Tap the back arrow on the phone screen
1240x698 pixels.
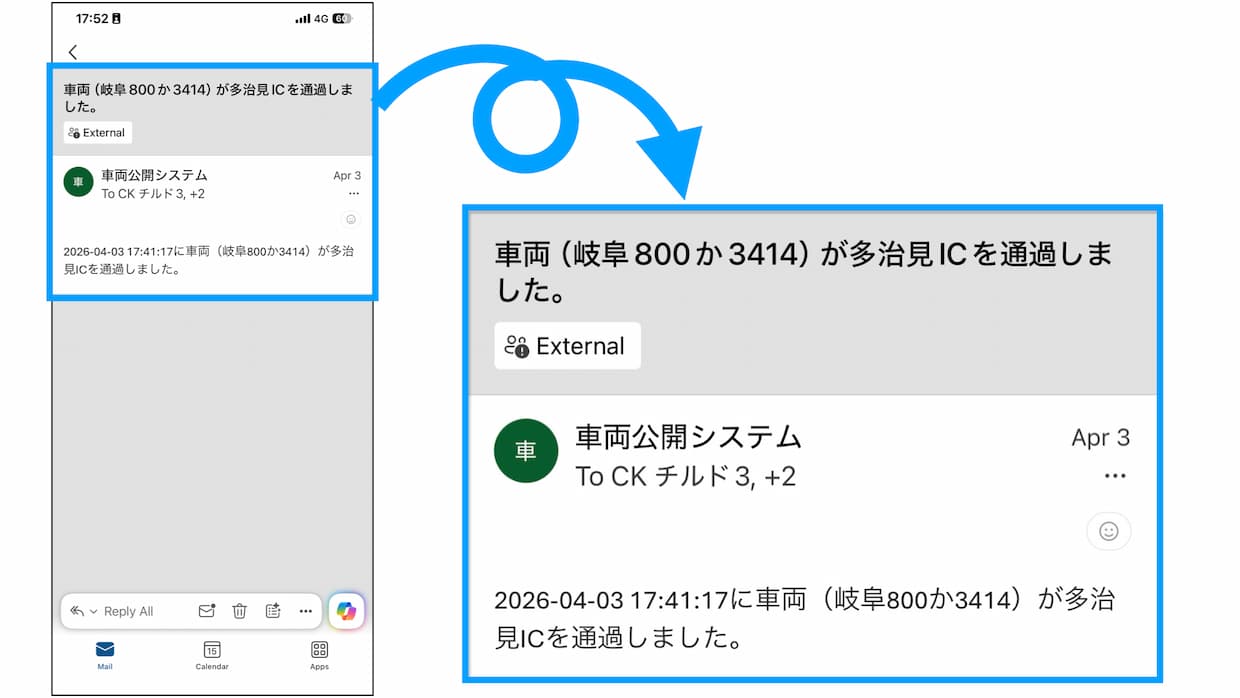tap(73, 52)
